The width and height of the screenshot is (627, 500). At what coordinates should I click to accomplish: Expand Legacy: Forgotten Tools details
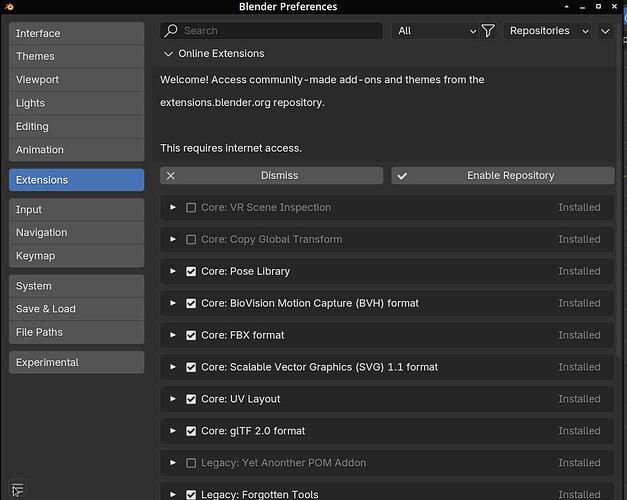tap(173, 494)
